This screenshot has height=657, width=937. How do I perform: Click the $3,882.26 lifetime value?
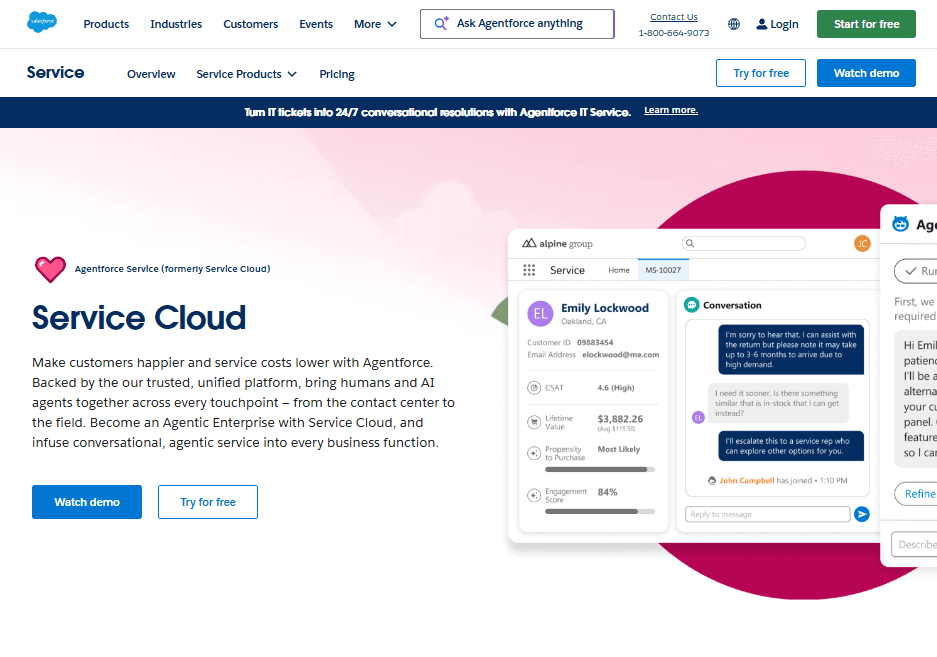620,419
